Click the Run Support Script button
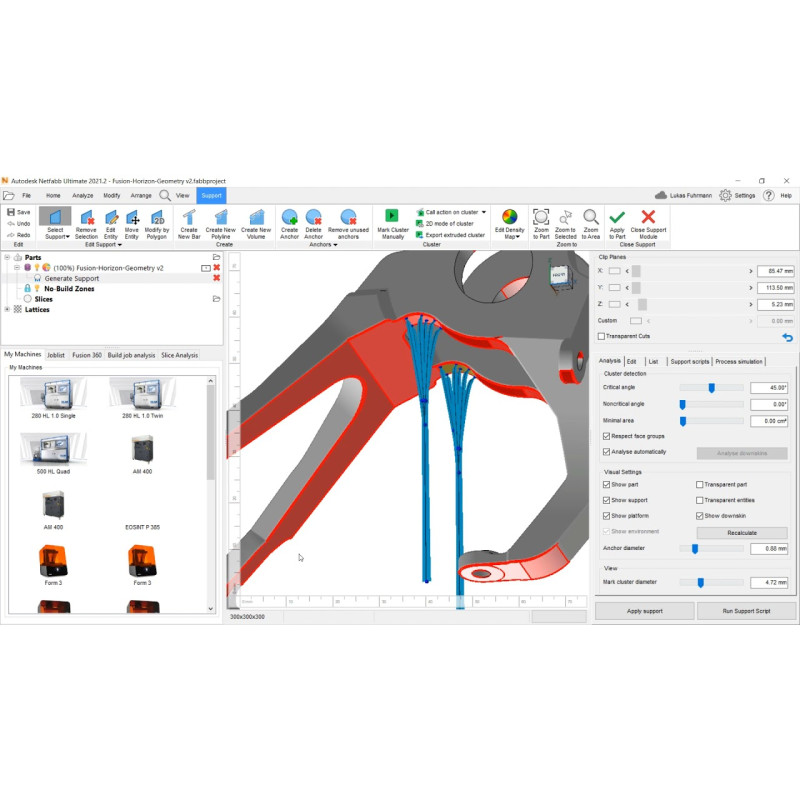 coord(746,610)
